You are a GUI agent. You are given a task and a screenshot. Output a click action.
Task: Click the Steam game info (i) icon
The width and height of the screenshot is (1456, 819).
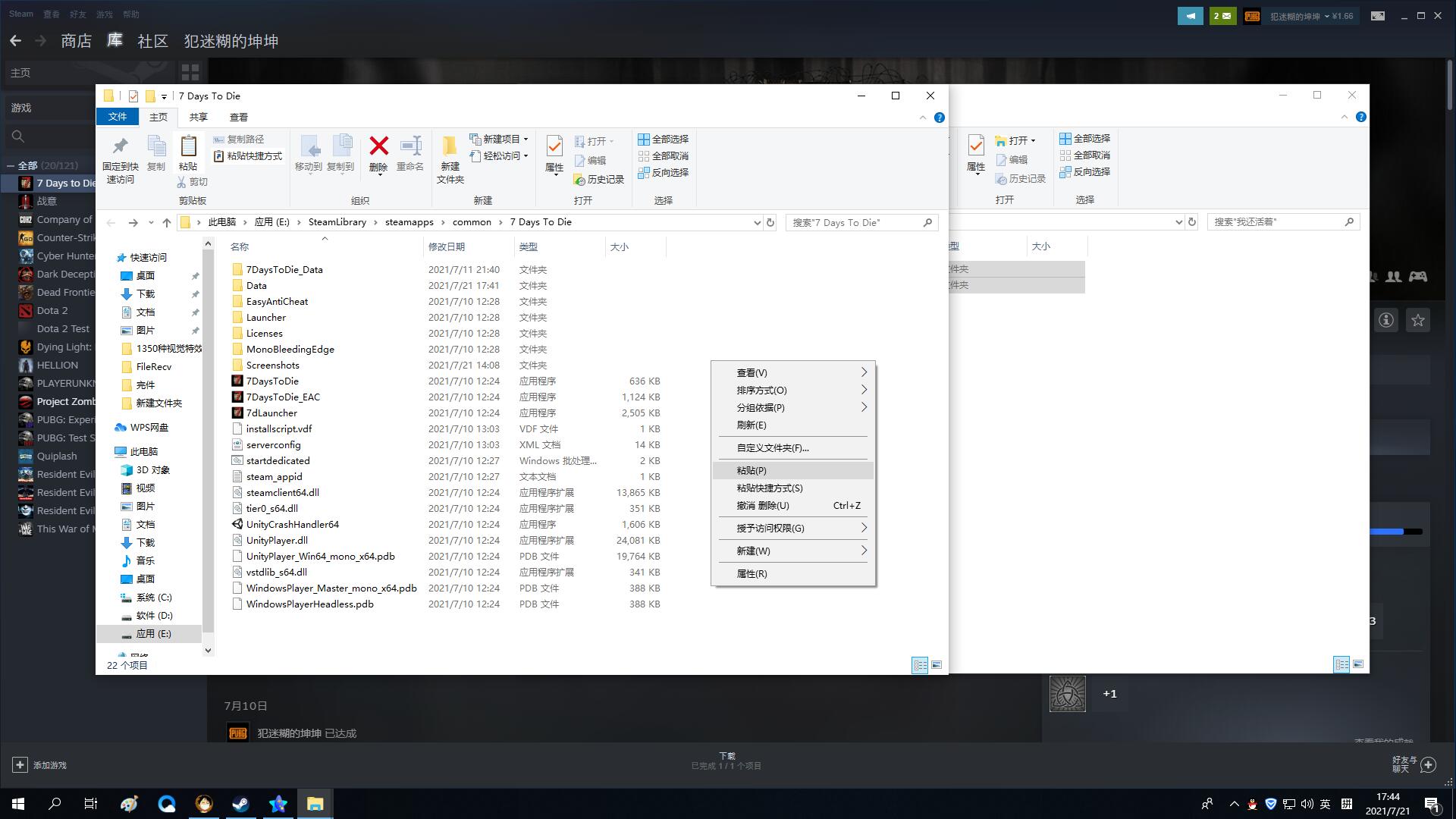1386,320
